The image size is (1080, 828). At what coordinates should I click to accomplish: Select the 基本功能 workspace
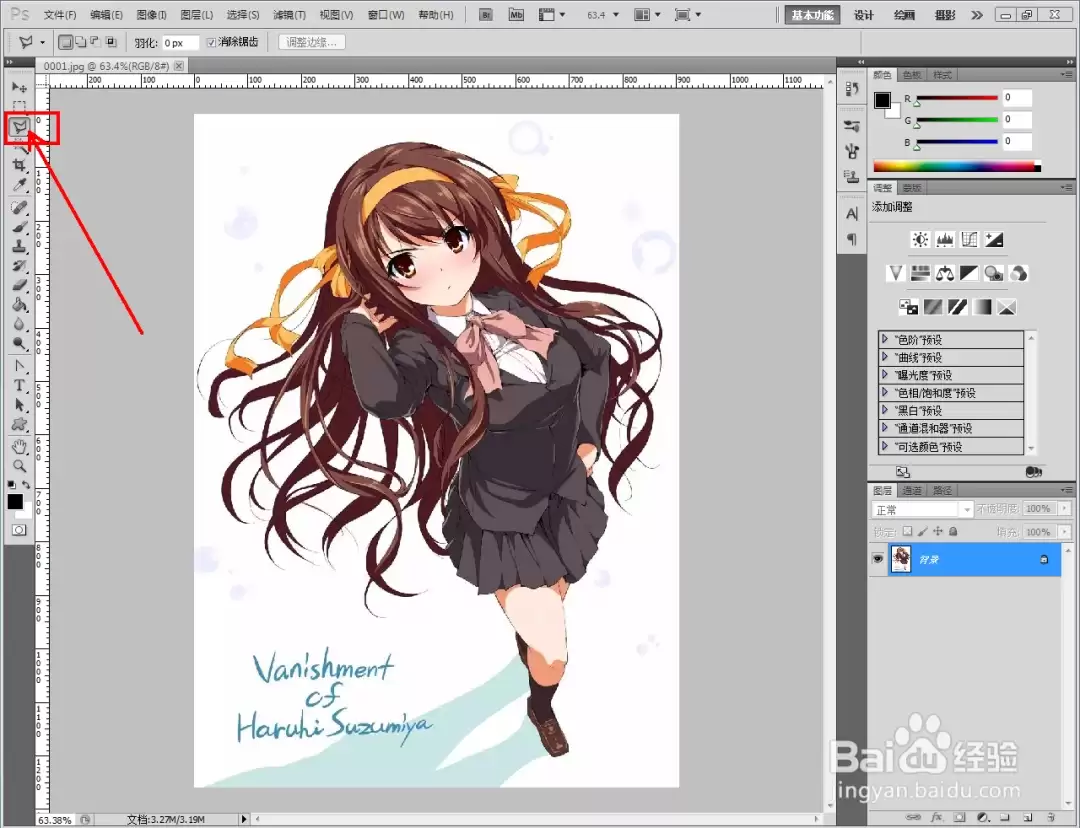813,15
